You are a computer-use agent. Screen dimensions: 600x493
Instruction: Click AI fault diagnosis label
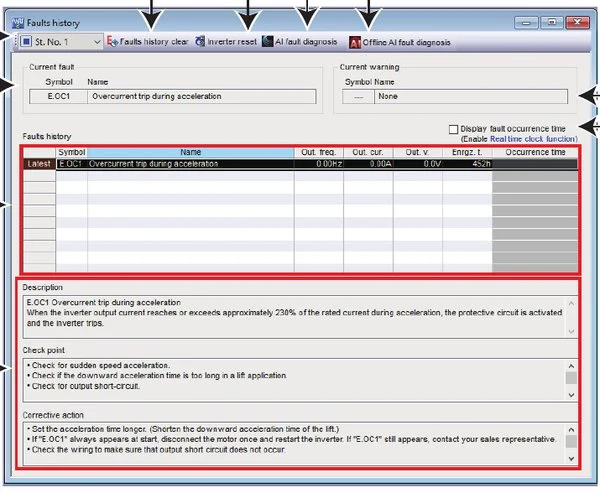306,41
